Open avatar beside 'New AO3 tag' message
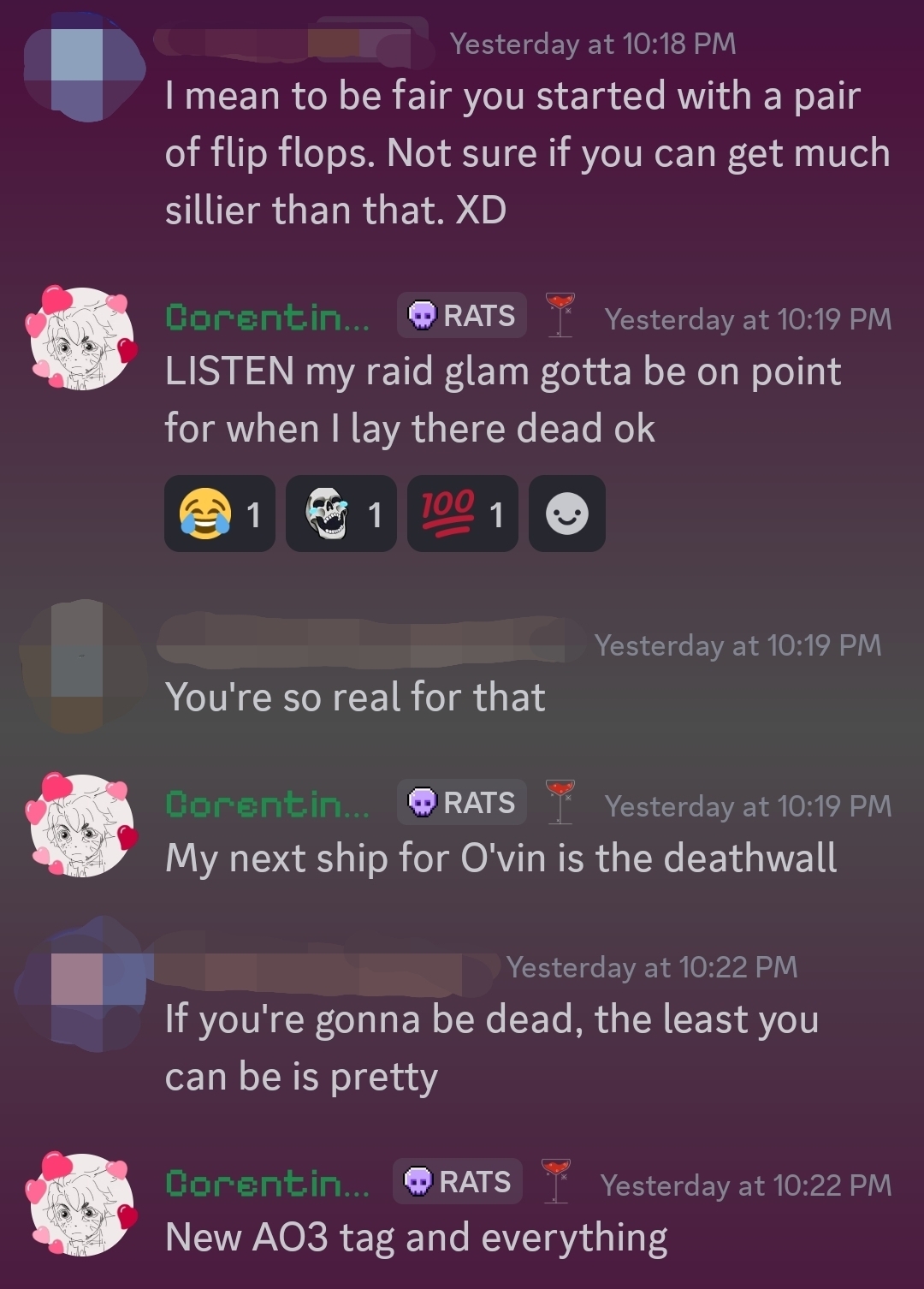 click(82, 1204)
